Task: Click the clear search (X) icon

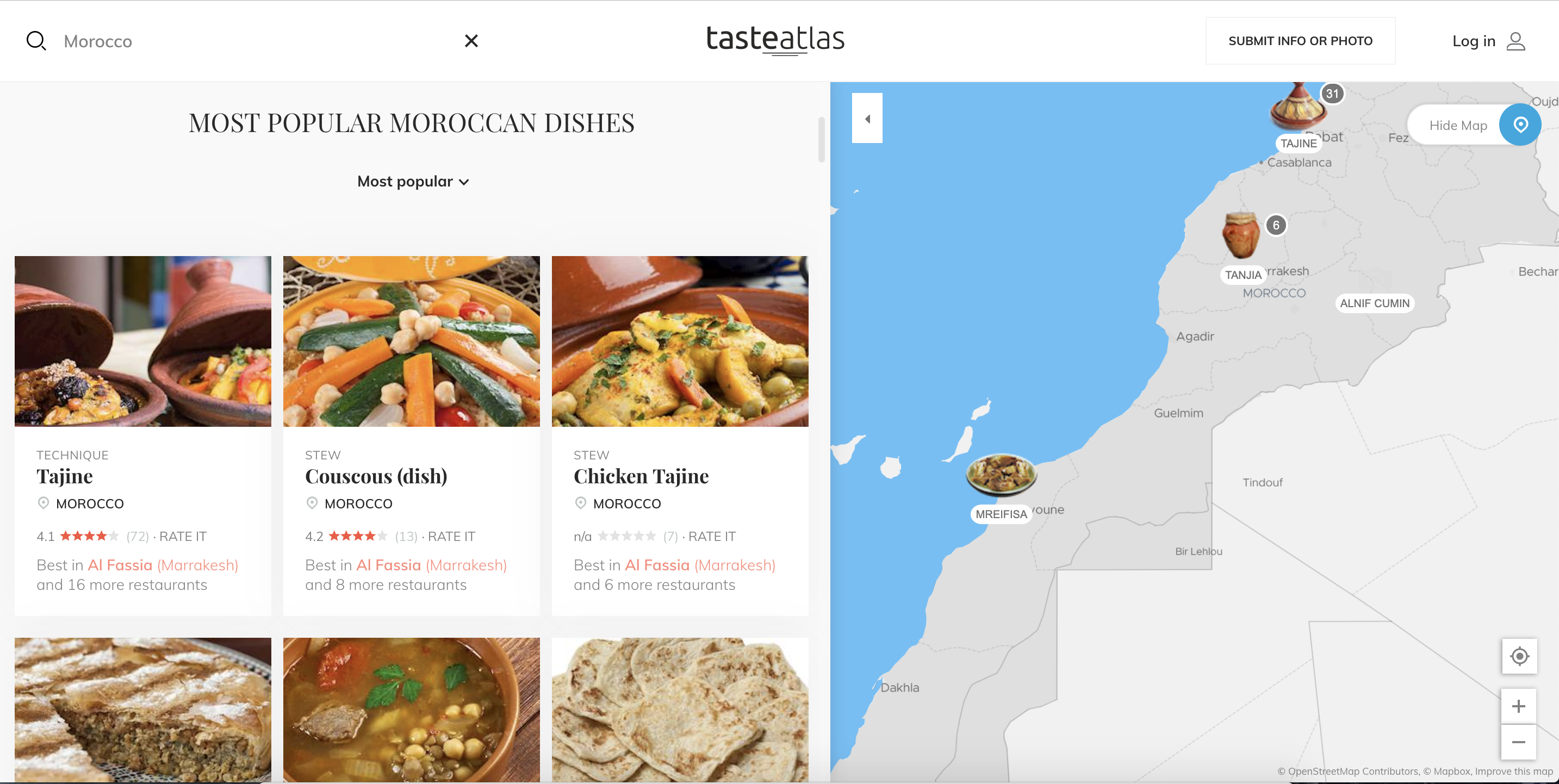Action: (x=471, y=40)
